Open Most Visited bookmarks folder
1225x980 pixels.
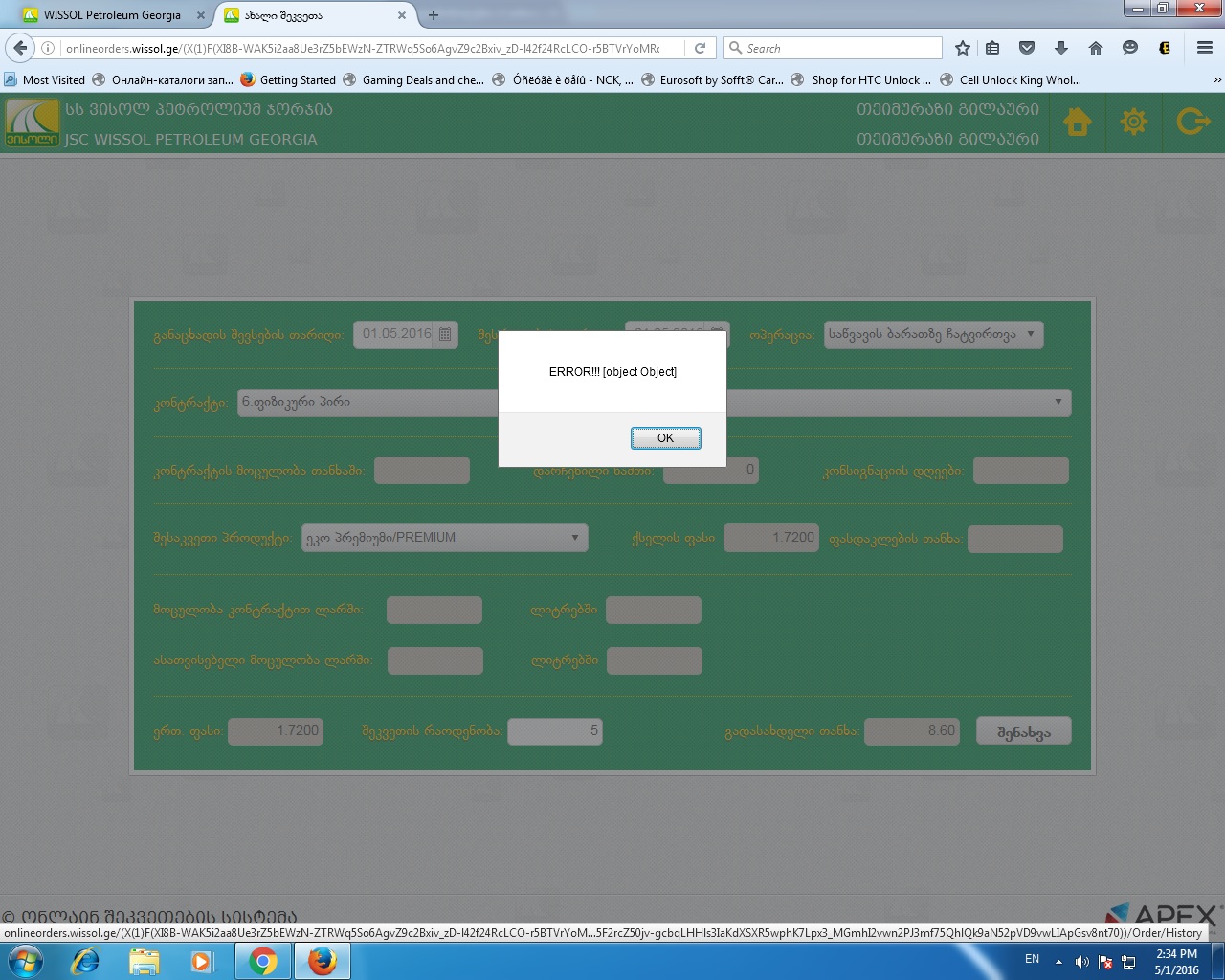tap(45, 79)
